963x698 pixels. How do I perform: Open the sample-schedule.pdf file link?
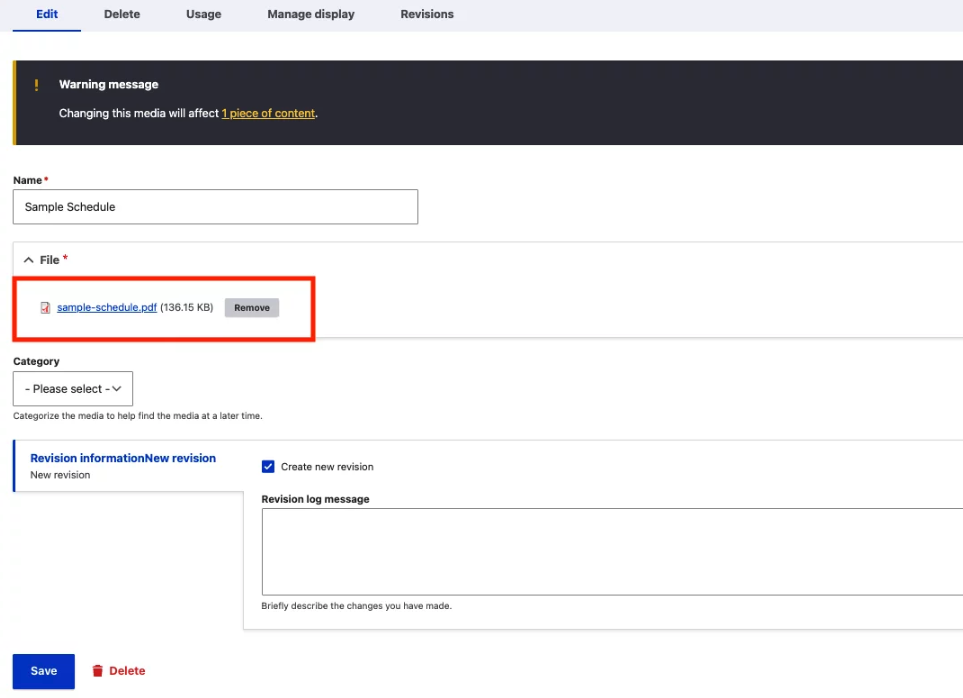[x=107, y=308]
